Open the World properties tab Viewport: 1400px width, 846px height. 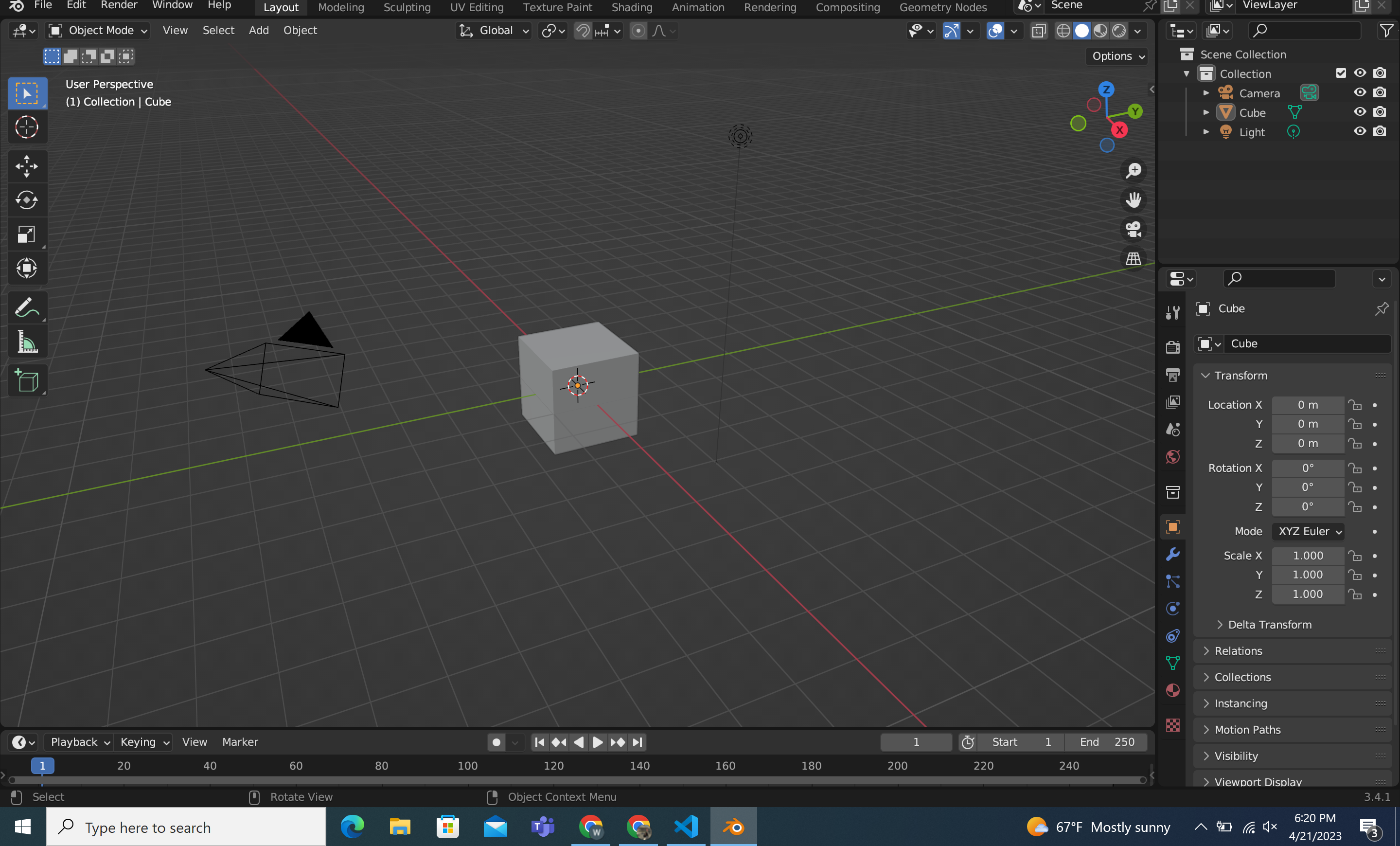pyautogui.click(x=1172, y=456)
